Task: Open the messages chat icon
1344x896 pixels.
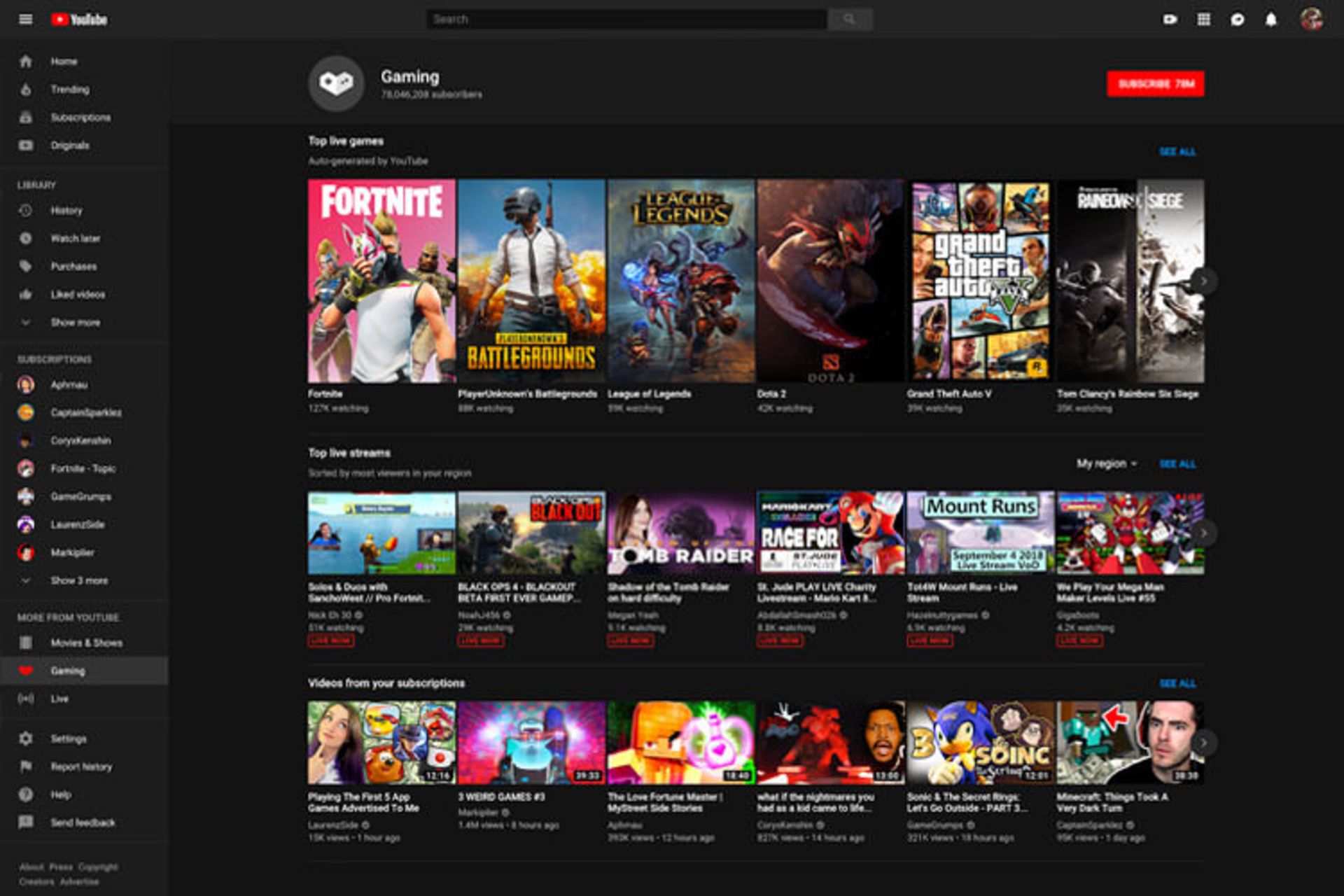Action: (x=1237, y=20)
